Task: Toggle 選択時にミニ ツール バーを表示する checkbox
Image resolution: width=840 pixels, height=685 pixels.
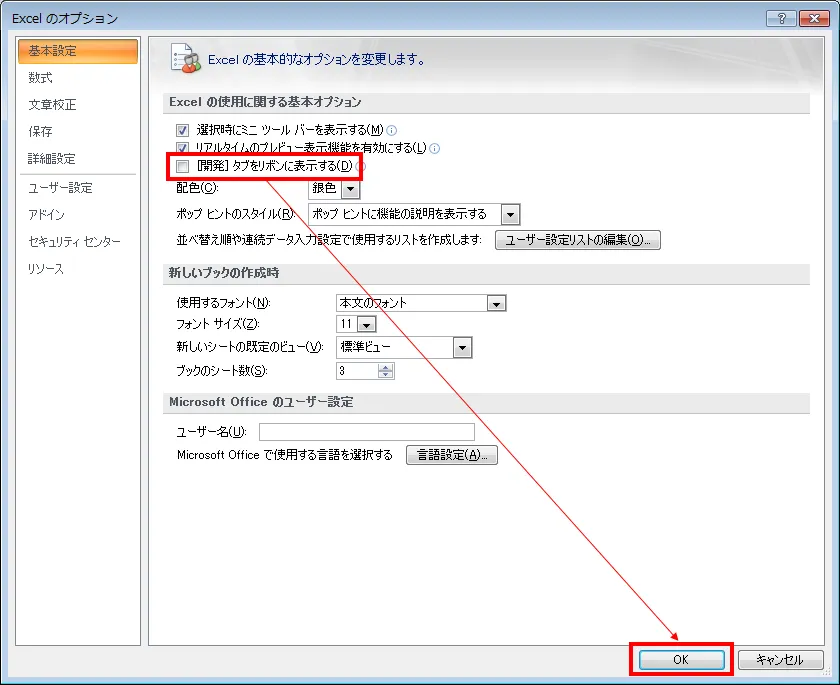Action: tap(183, 130)
